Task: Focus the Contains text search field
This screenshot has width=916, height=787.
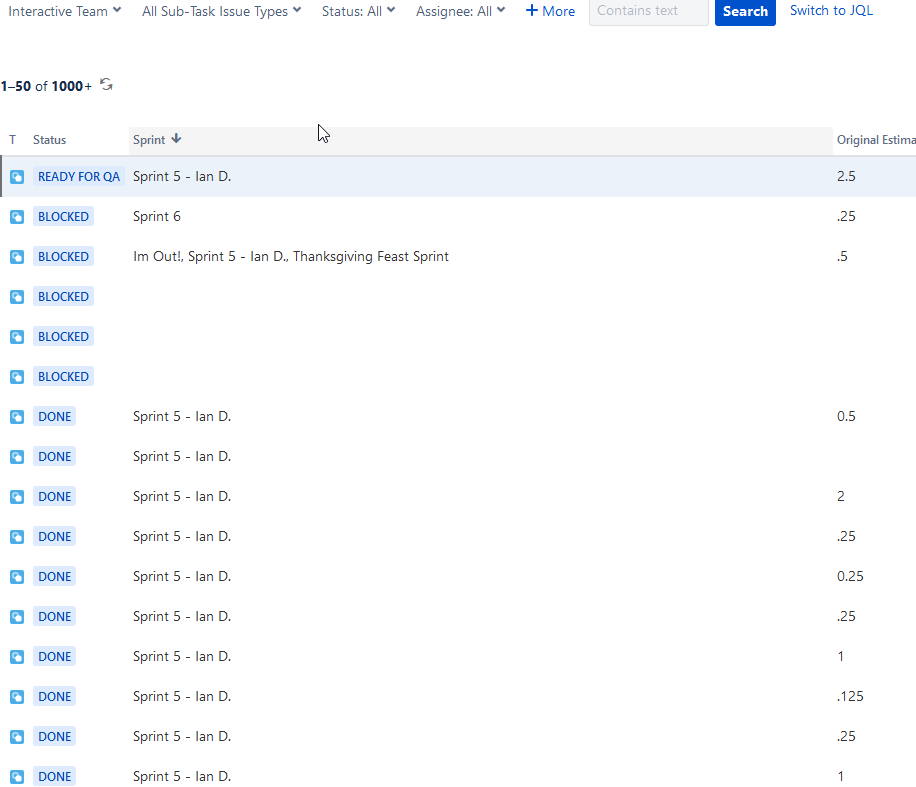Action: pos(648,11)
